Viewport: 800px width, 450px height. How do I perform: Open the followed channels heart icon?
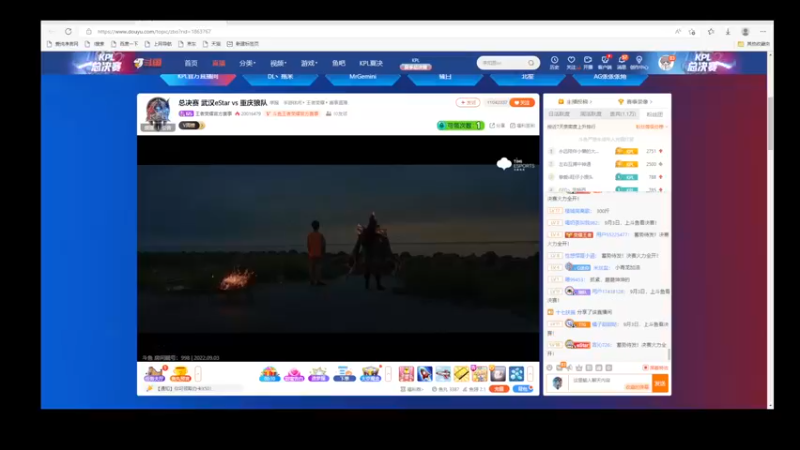click(x=571, y=62)
